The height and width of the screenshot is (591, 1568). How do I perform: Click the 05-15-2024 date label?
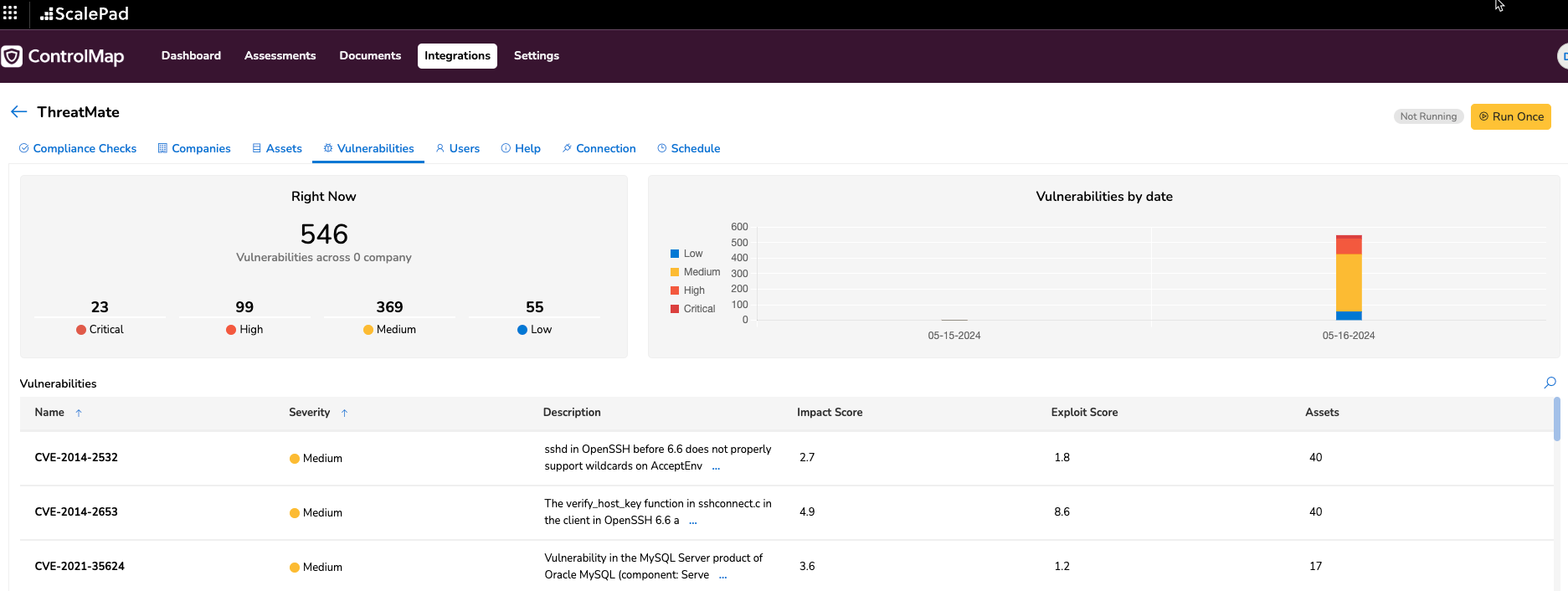point(954,336)
